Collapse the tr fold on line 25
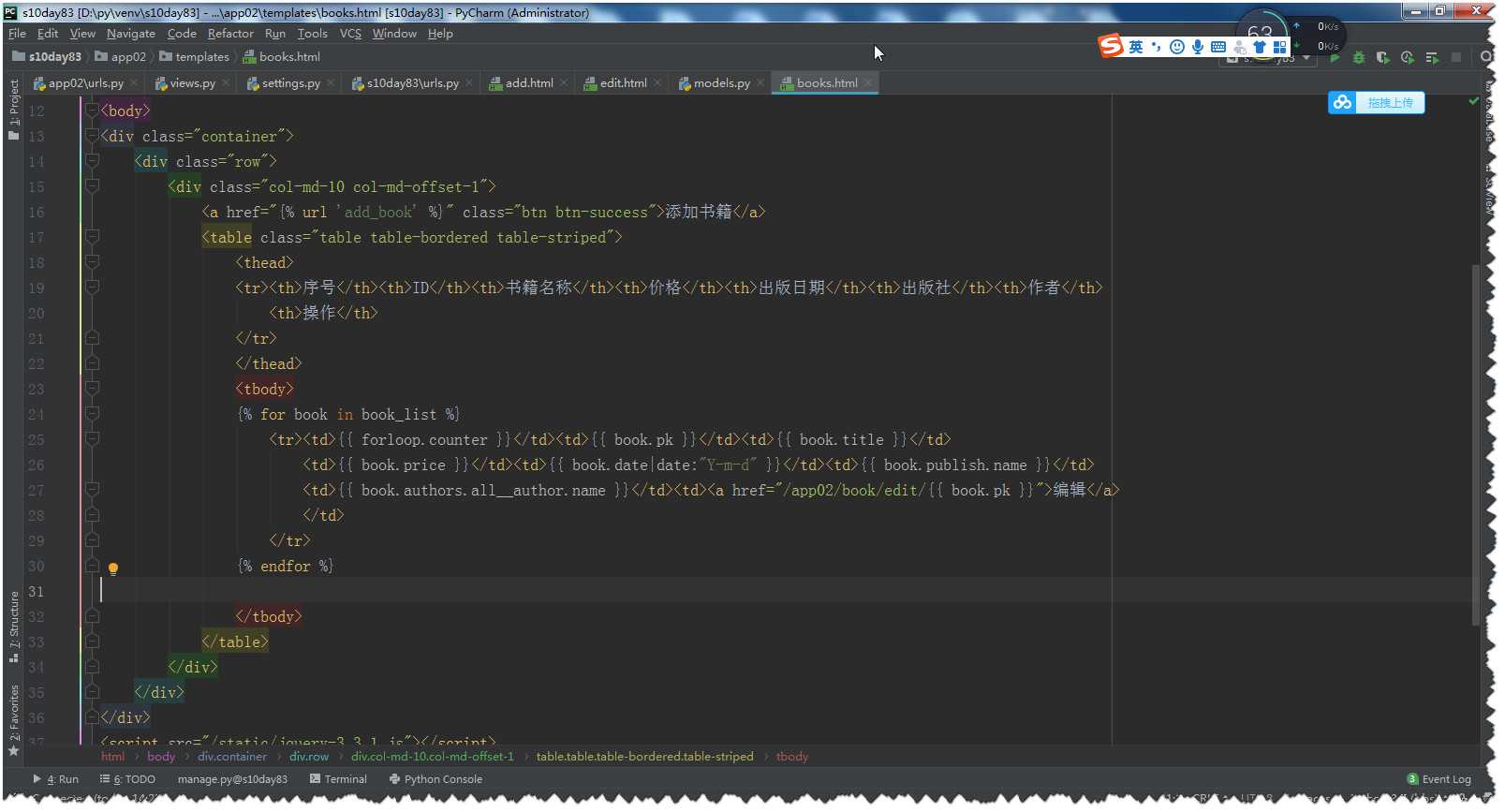 [92, 439]
